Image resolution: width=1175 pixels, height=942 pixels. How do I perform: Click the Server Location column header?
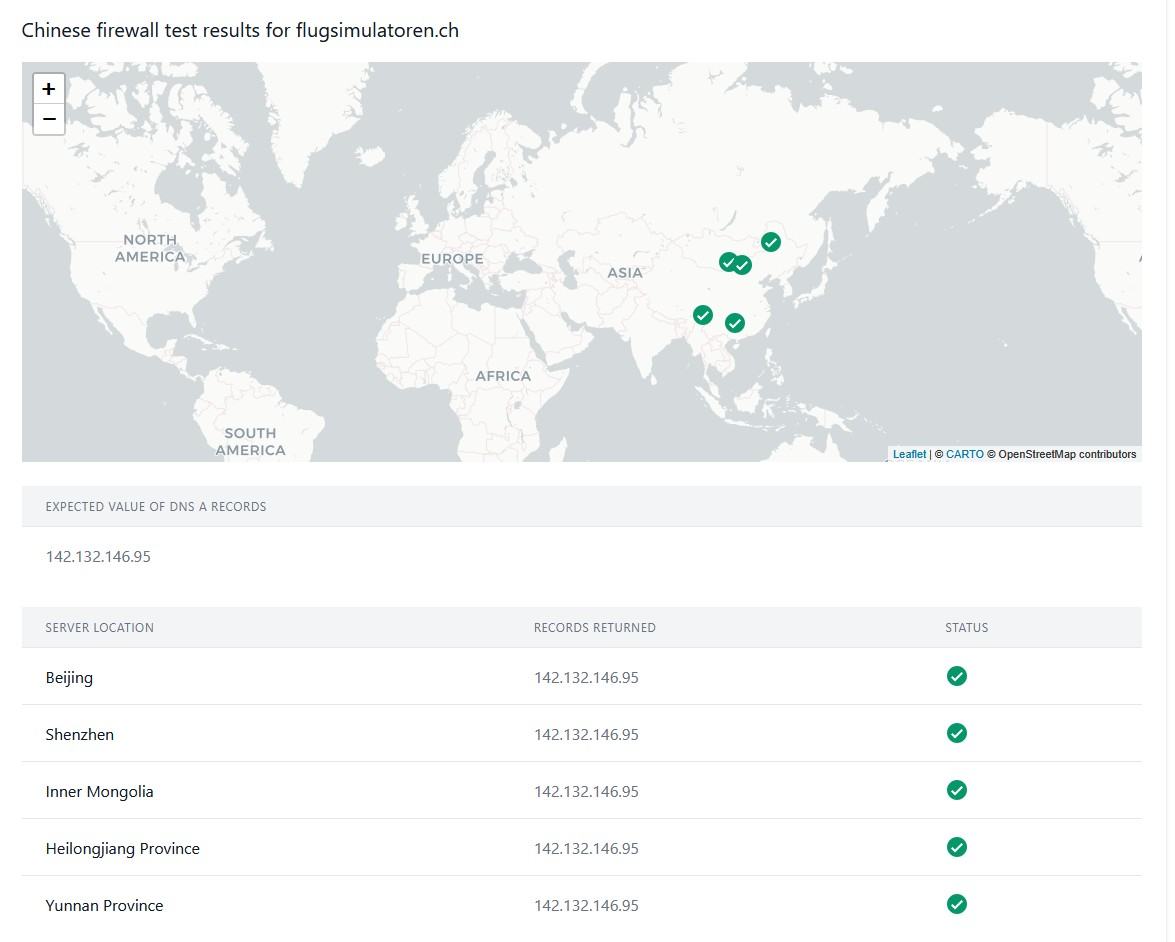(x=99, y=628)
